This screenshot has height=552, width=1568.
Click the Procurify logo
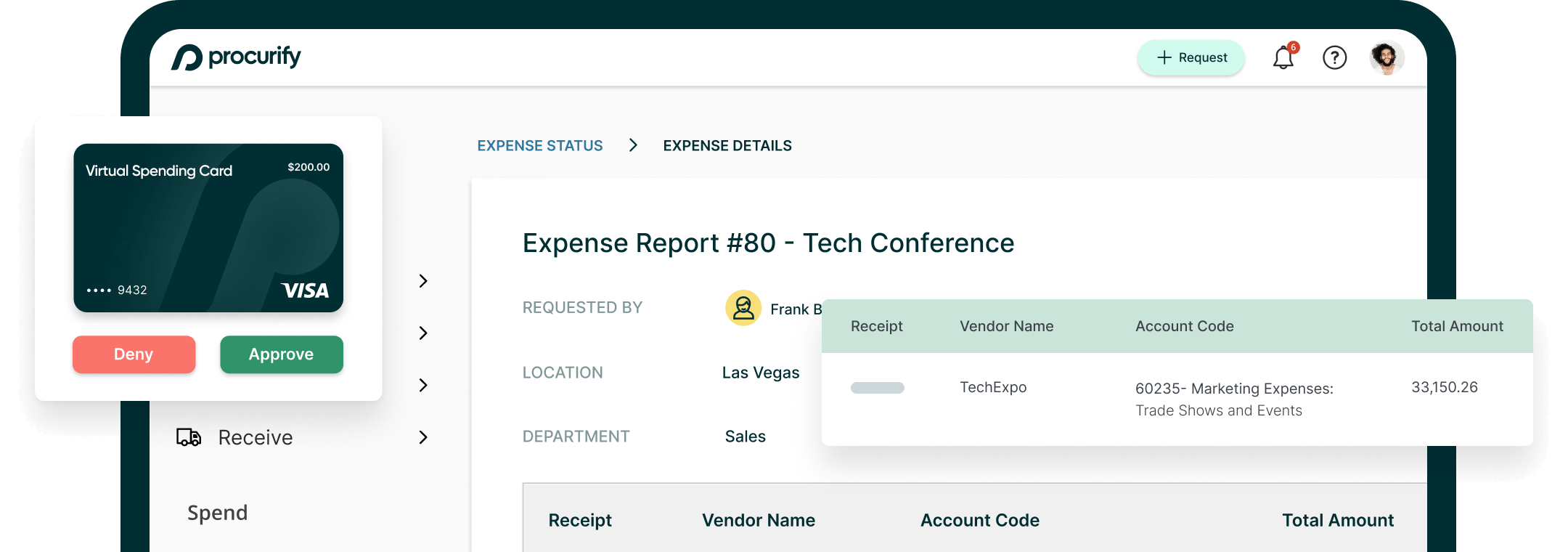click(236, 57)
